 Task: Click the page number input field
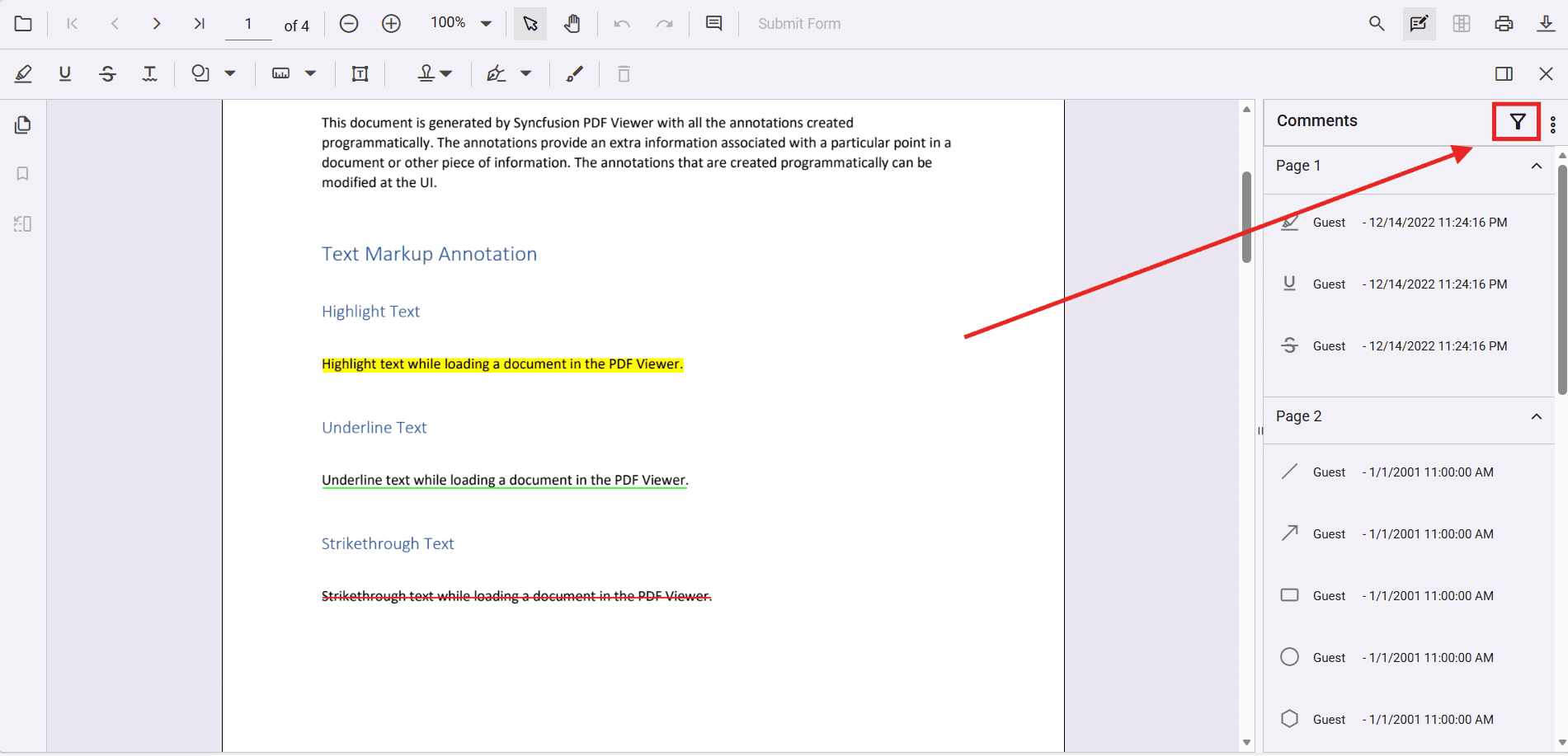click(x=248, y=25)
